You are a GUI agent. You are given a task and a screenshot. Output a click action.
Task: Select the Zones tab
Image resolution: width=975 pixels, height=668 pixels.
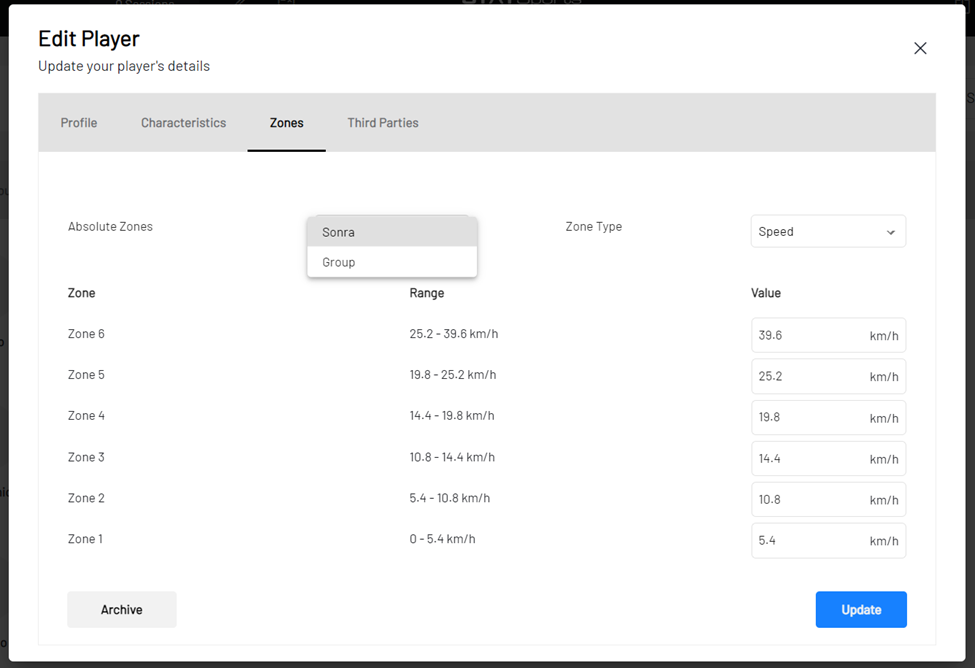coord(286,123)
